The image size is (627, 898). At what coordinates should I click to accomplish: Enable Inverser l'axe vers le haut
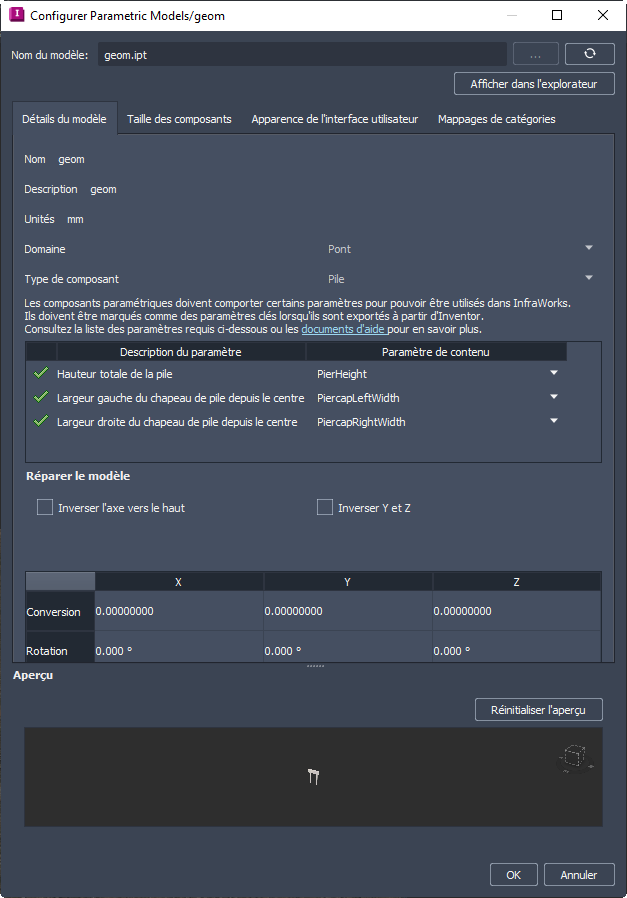tap(45, 507)
